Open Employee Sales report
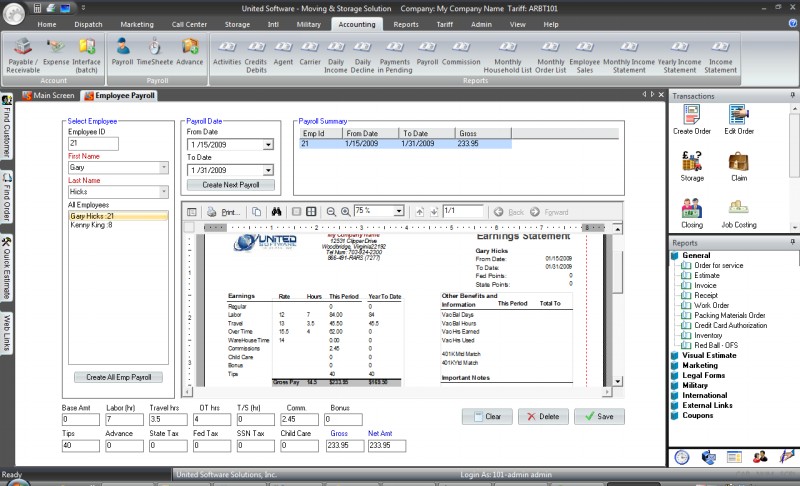 point(585,56)
